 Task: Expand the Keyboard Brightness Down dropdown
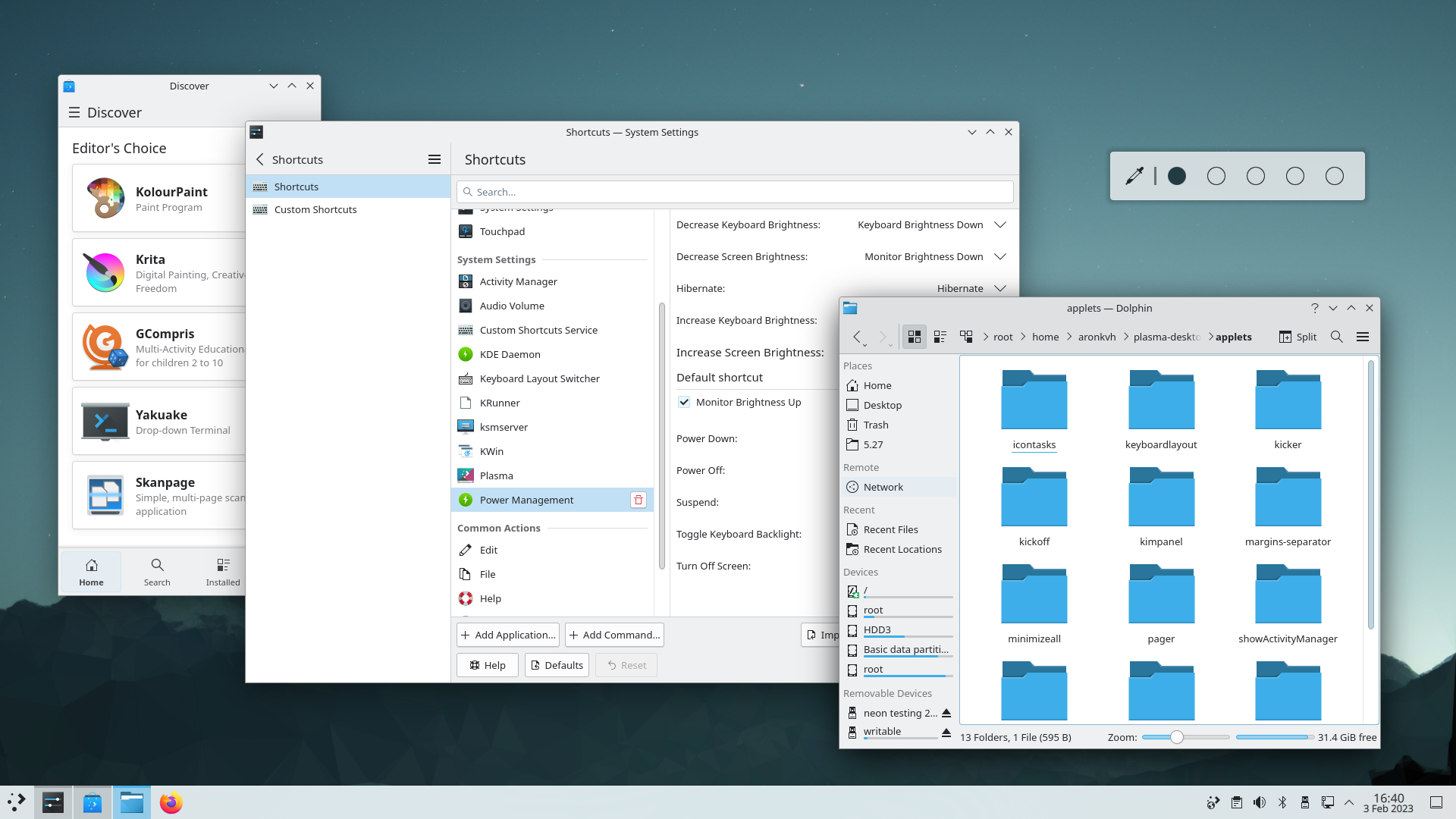(999, 224)
